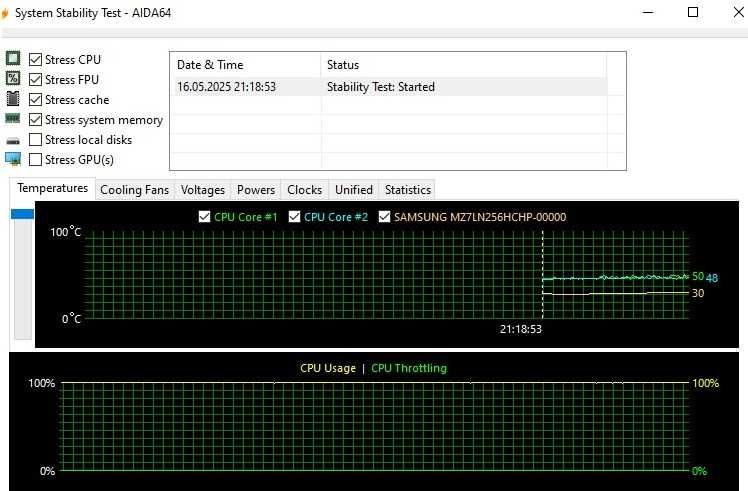Click the blue graph scale slider handle
The width and height of the screenshot is (748, 491).
[x=22, y=214]
